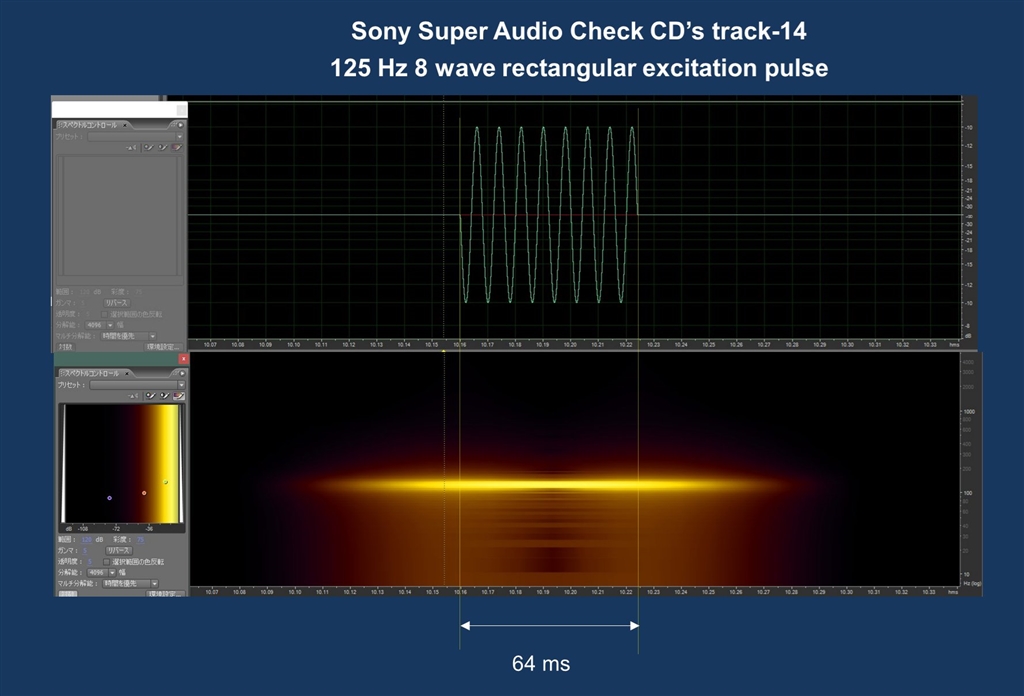
Task: Select the purple point on the color gradient
Action: 110,498
